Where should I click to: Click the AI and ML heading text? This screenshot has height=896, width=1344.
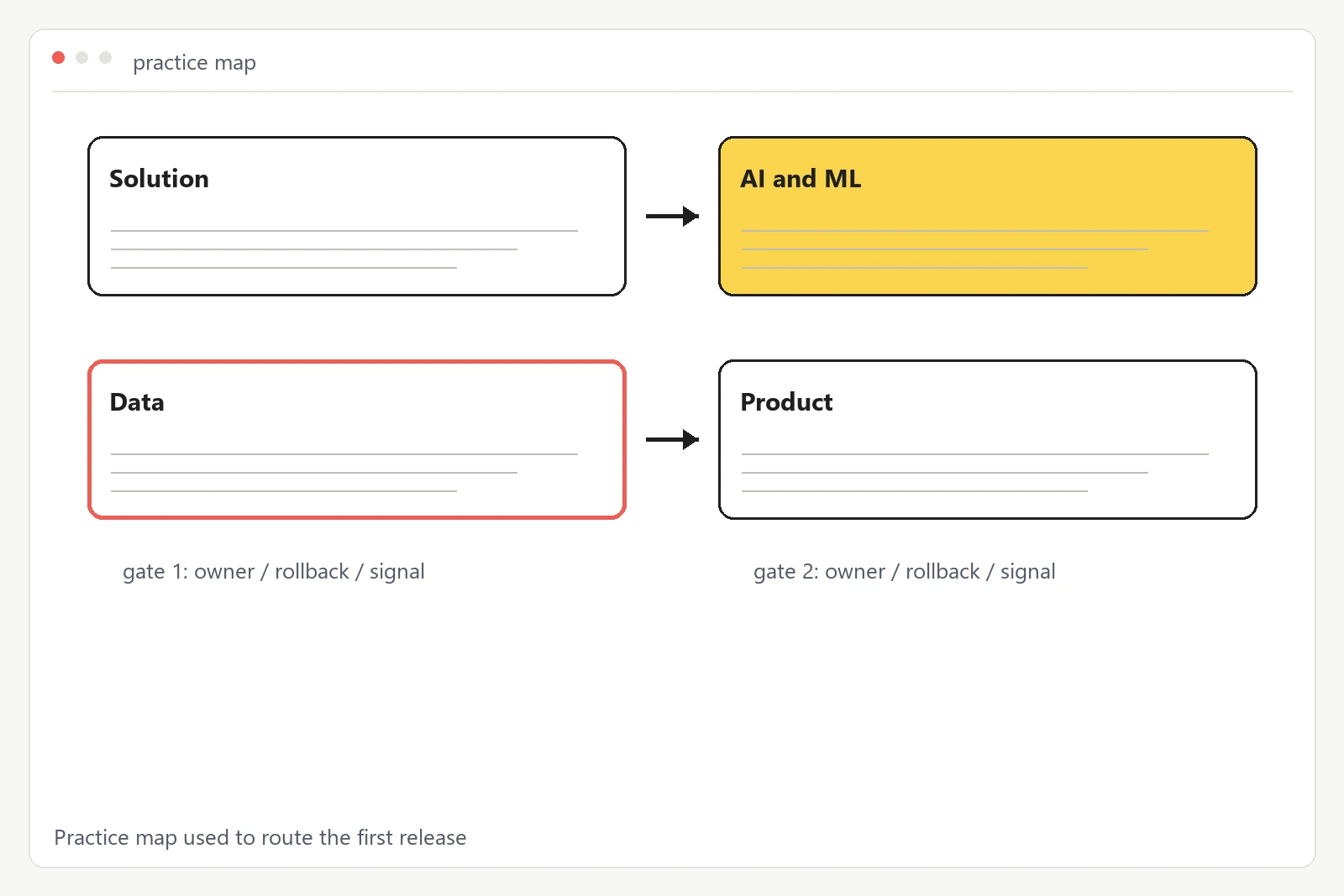(801, 179)
